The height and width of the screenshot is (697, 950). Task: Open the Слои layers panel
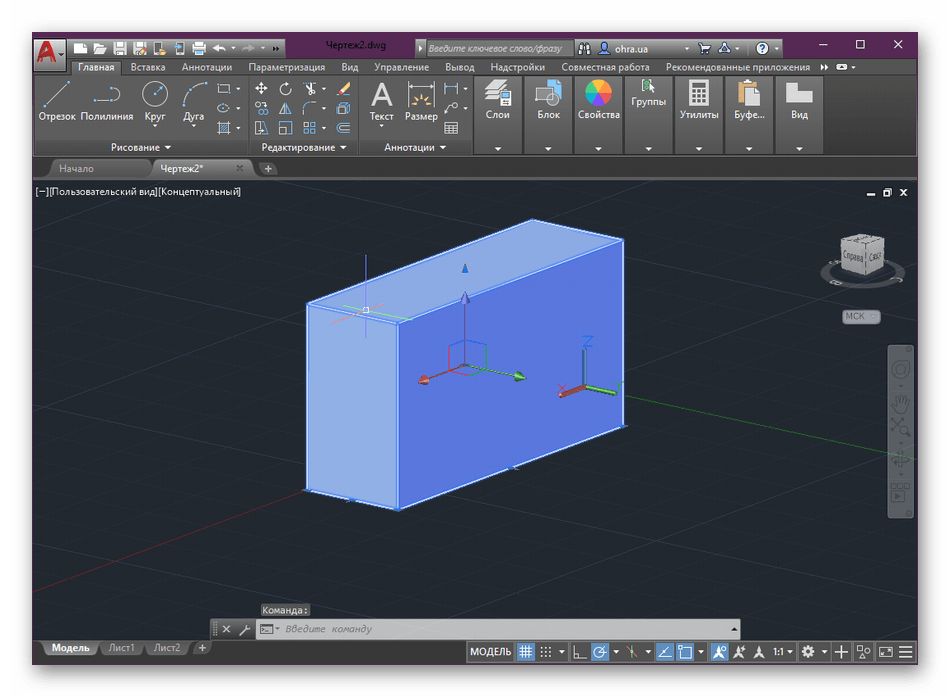[x=497, y=102]
